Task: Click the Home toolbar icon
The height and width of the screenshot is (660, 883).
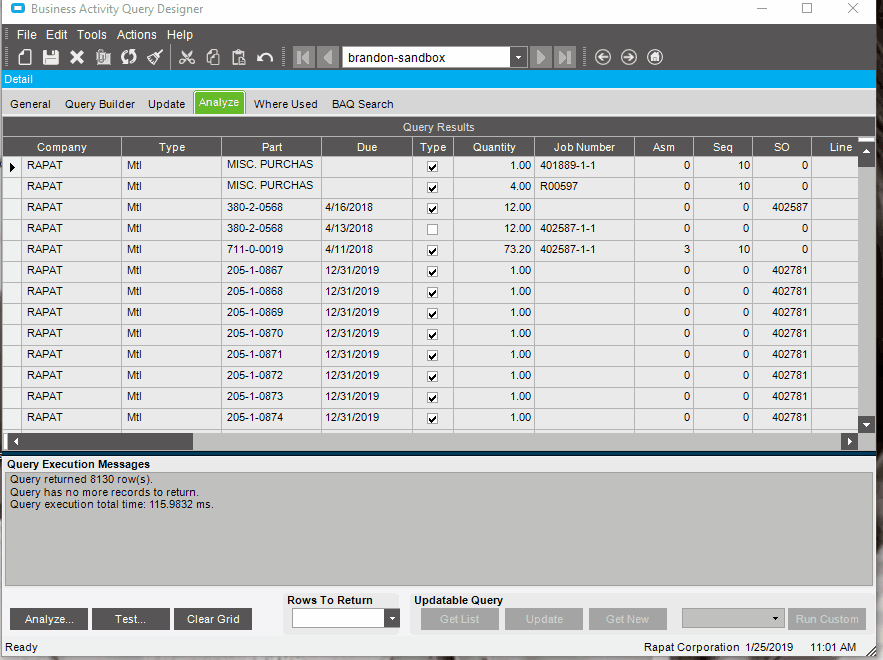Action: [654, 57]
